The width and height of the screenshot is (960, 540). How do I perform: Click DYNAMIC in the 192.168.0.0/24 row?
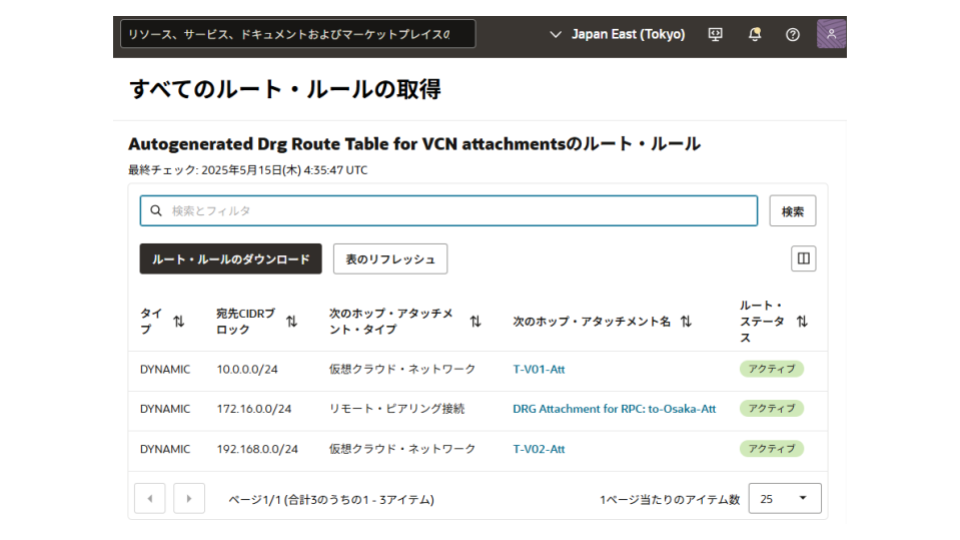165,449
